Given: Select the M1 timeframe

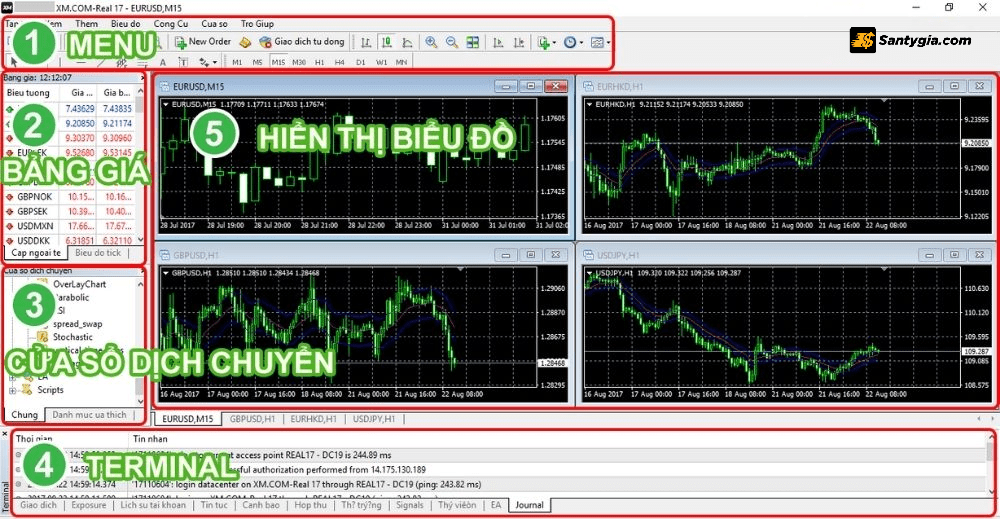Looking at the screenshot, I should pyautogui.click(x=237, y=62).
